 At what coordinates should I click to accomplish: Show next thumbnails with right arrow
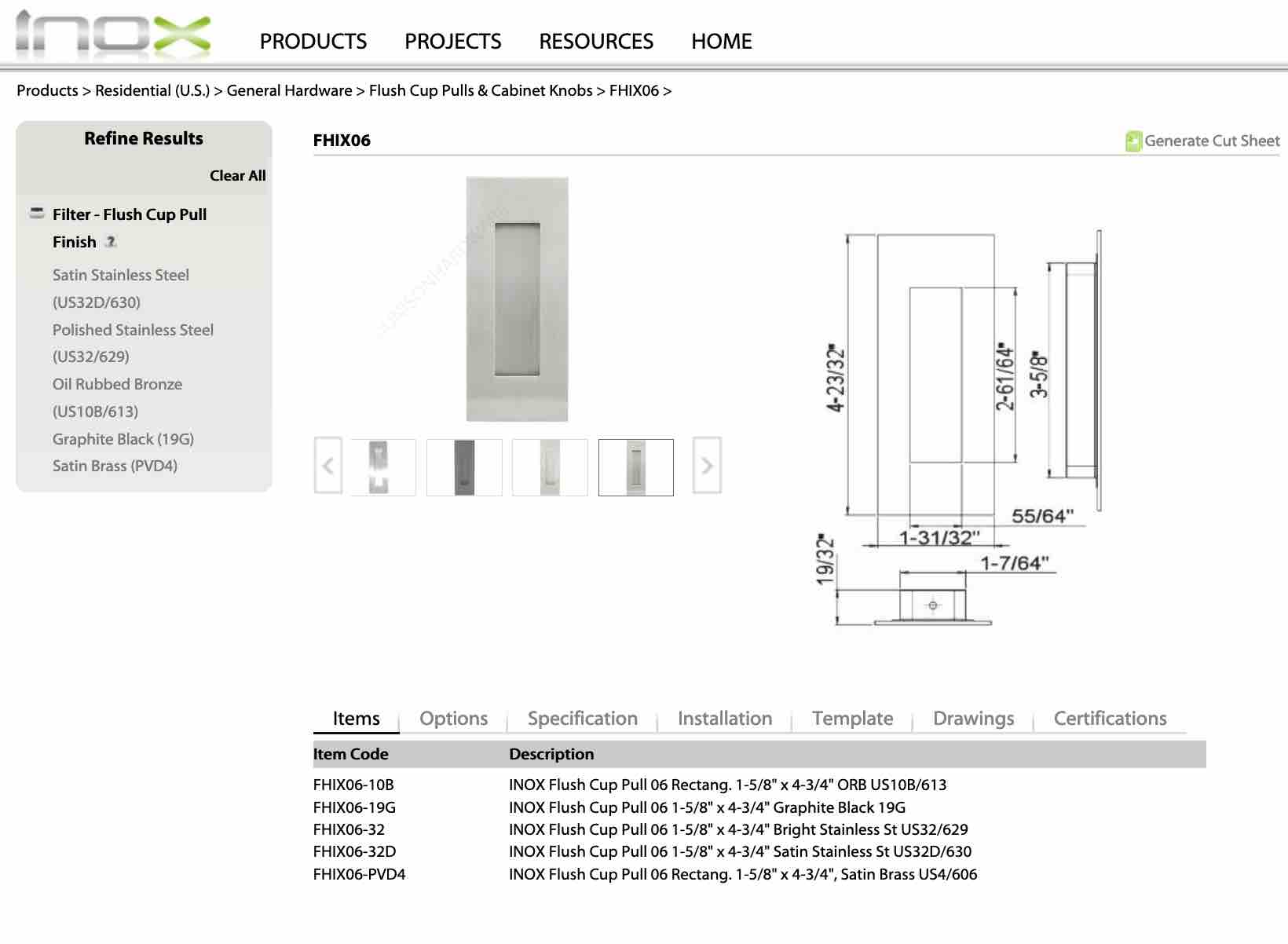[707, 465]
